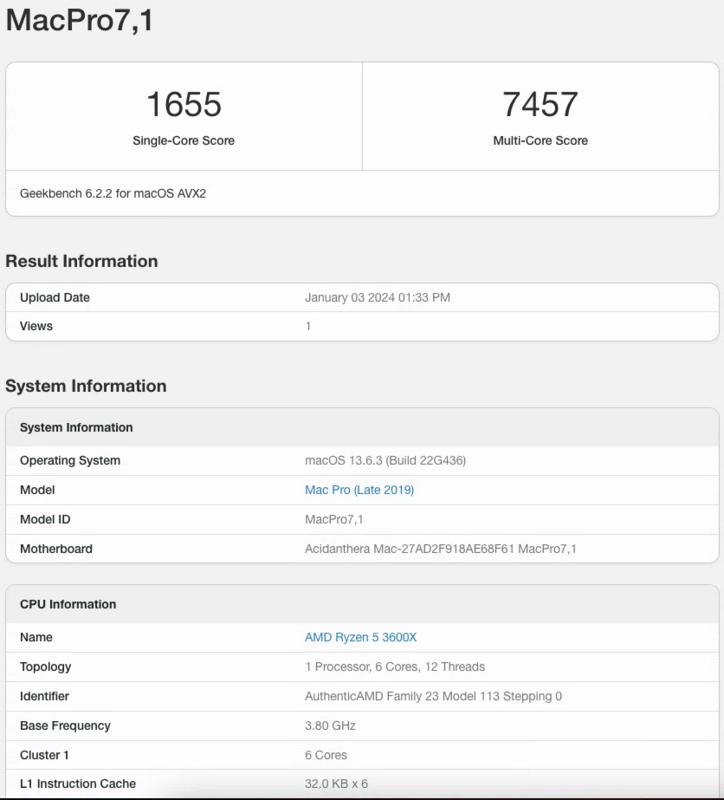Image resolution: width=724 pixels, height=800 pixels.
Task: Click the Upload Date label
Action: [x=55, y=297]
